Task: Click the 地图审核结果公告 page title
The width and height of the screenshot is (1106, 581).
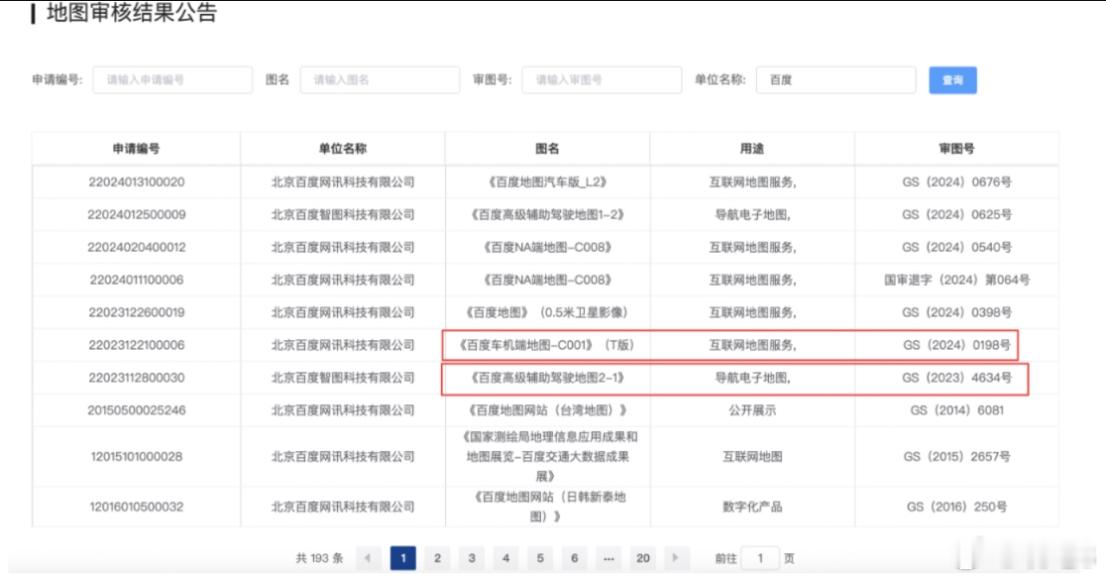Action: 131,12
